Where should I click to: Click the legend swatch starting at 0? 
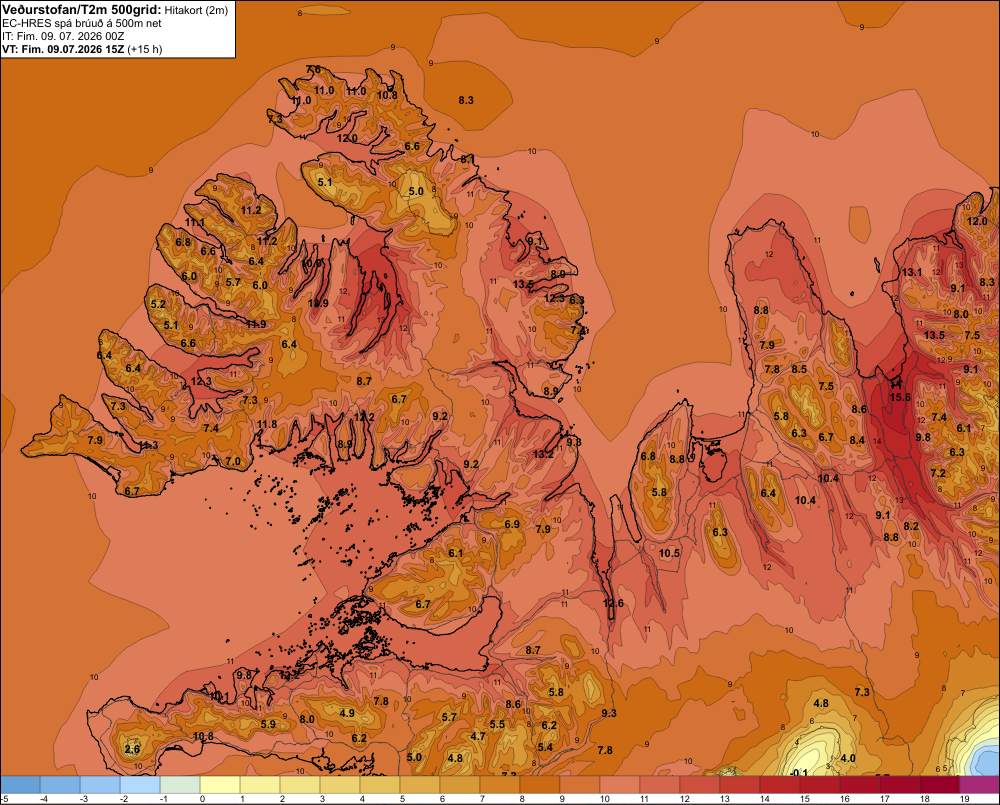point(220,785)
